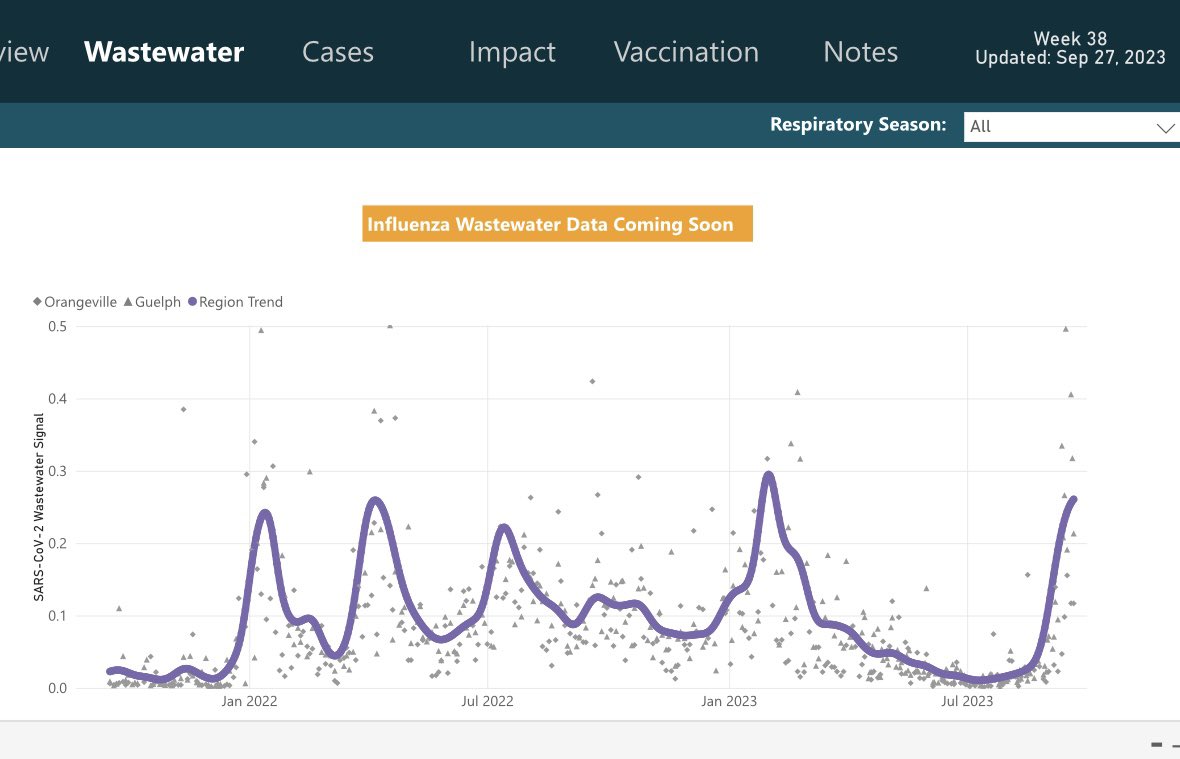1180x759 pixels.
Task: Click the 0.1 y-axis value
Action: click(x=57, y=615)
